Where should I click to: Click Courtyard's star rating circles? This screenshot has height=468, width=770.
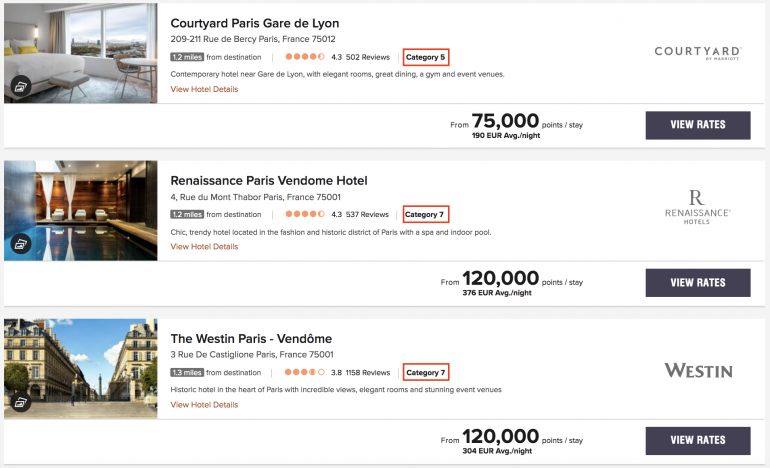(x=304, y=57)
